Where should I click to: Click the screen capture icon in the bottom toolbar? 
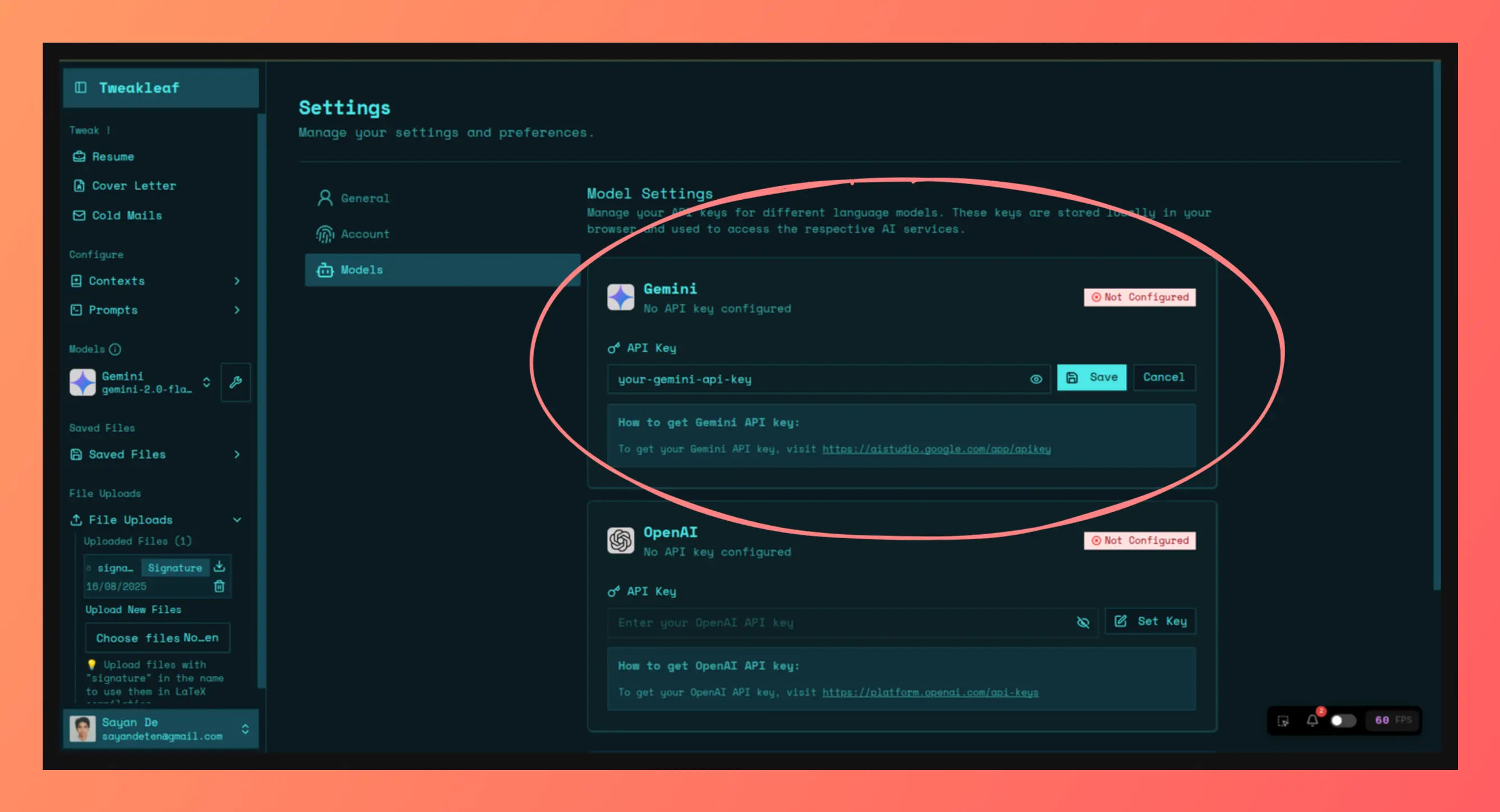coord(1283,721)
